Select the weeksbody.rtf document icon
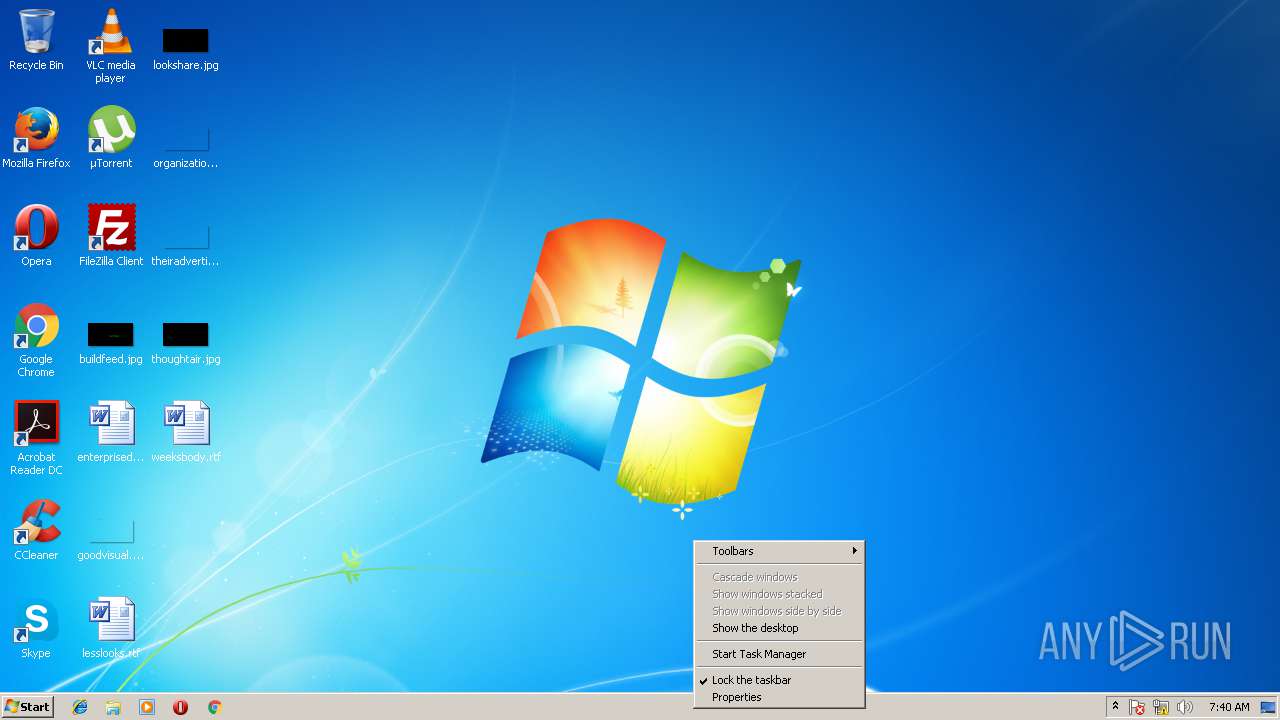Viewport: 1280px width, 720px height. [x=186, y=432]
